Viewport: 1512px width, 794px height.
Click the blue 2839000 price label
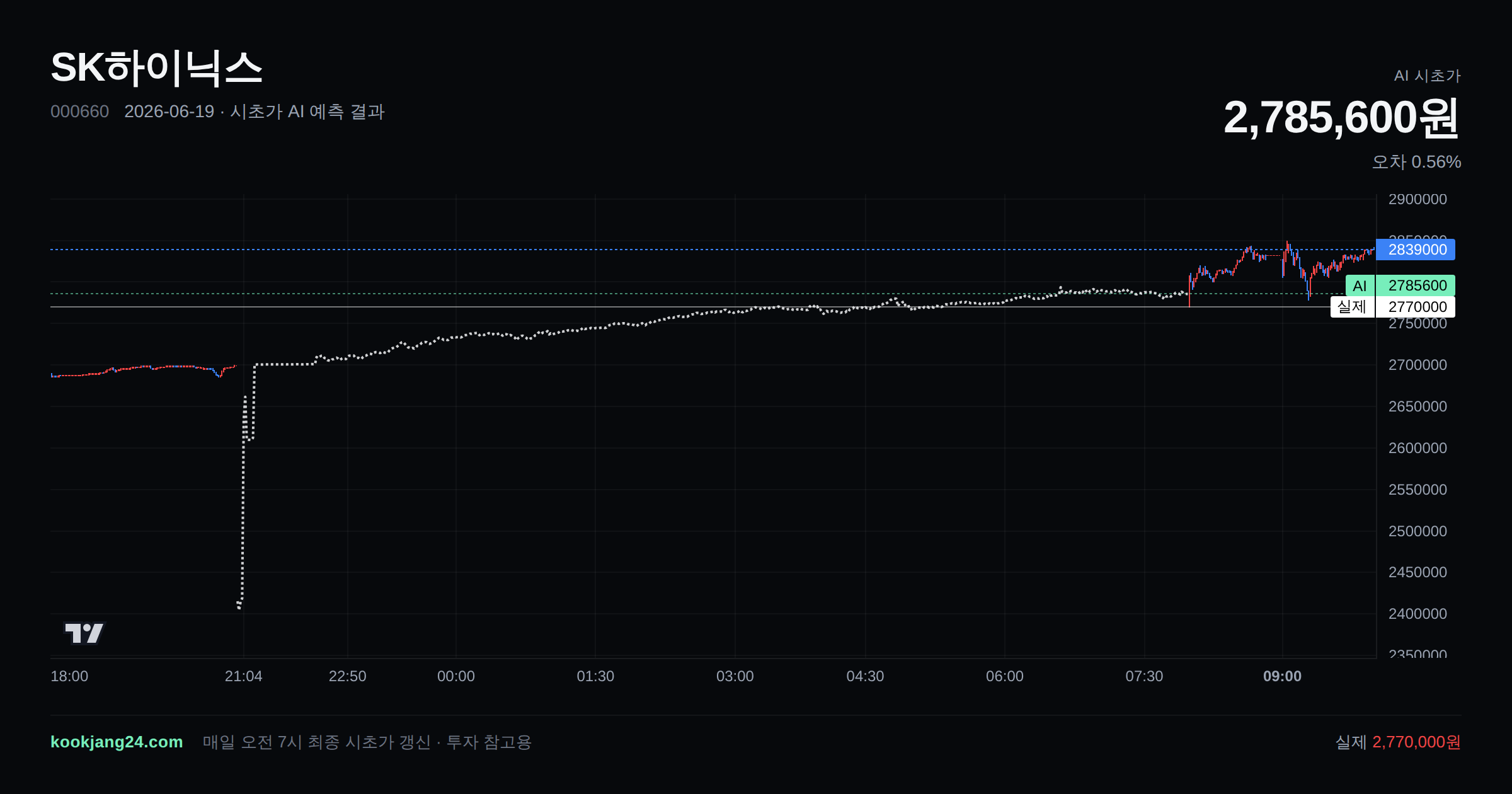1416,250
